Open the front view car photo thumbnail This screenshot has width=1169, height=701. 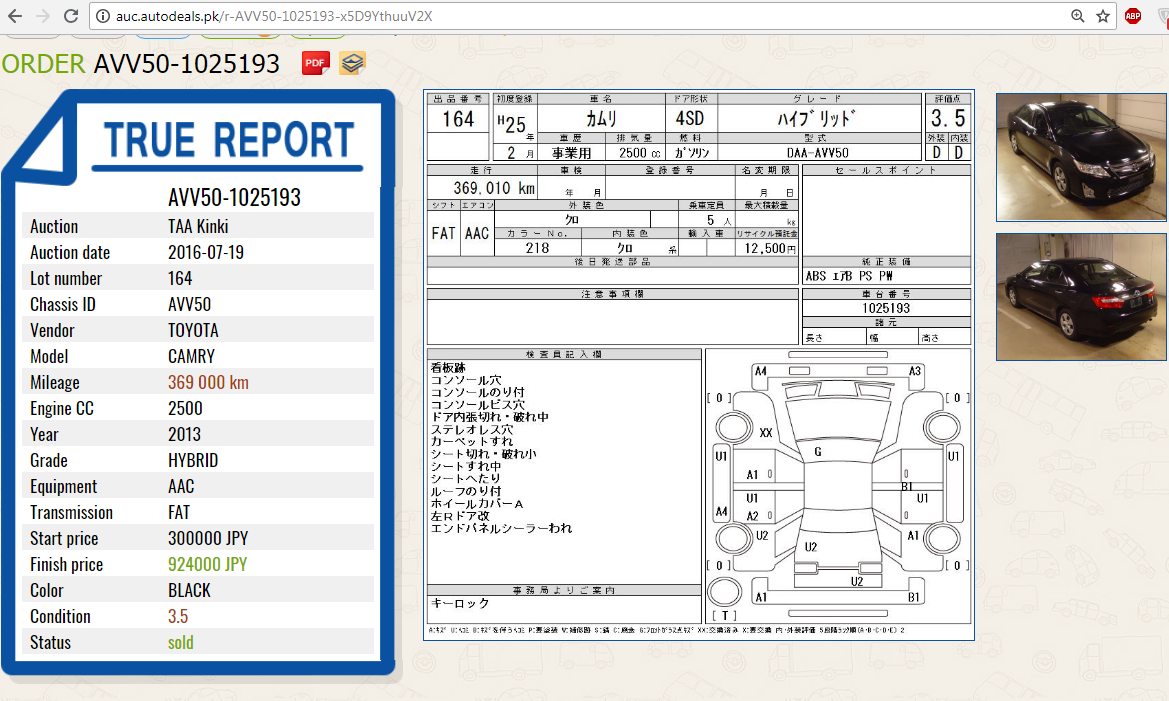(1081, 157)
